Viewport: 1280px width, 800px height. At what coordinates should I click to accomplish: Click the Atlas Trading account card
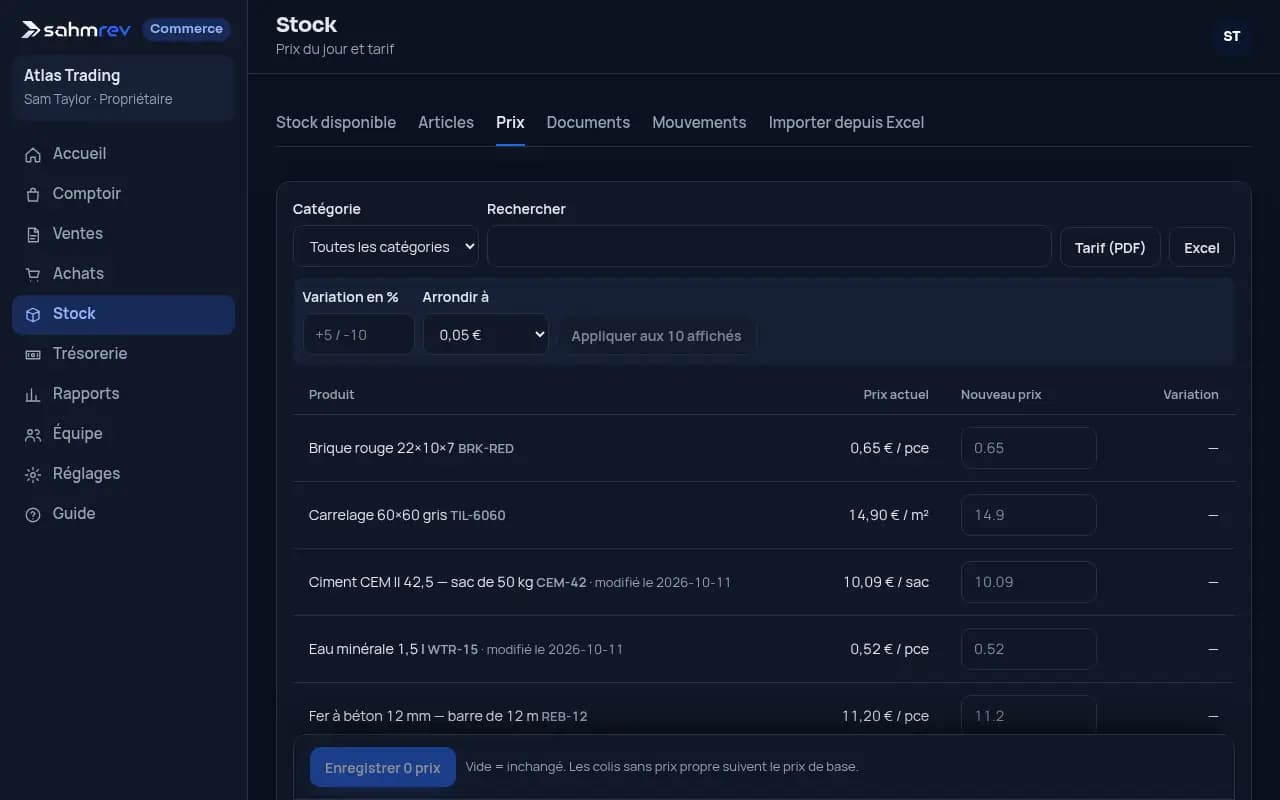(x=123, y=87)
